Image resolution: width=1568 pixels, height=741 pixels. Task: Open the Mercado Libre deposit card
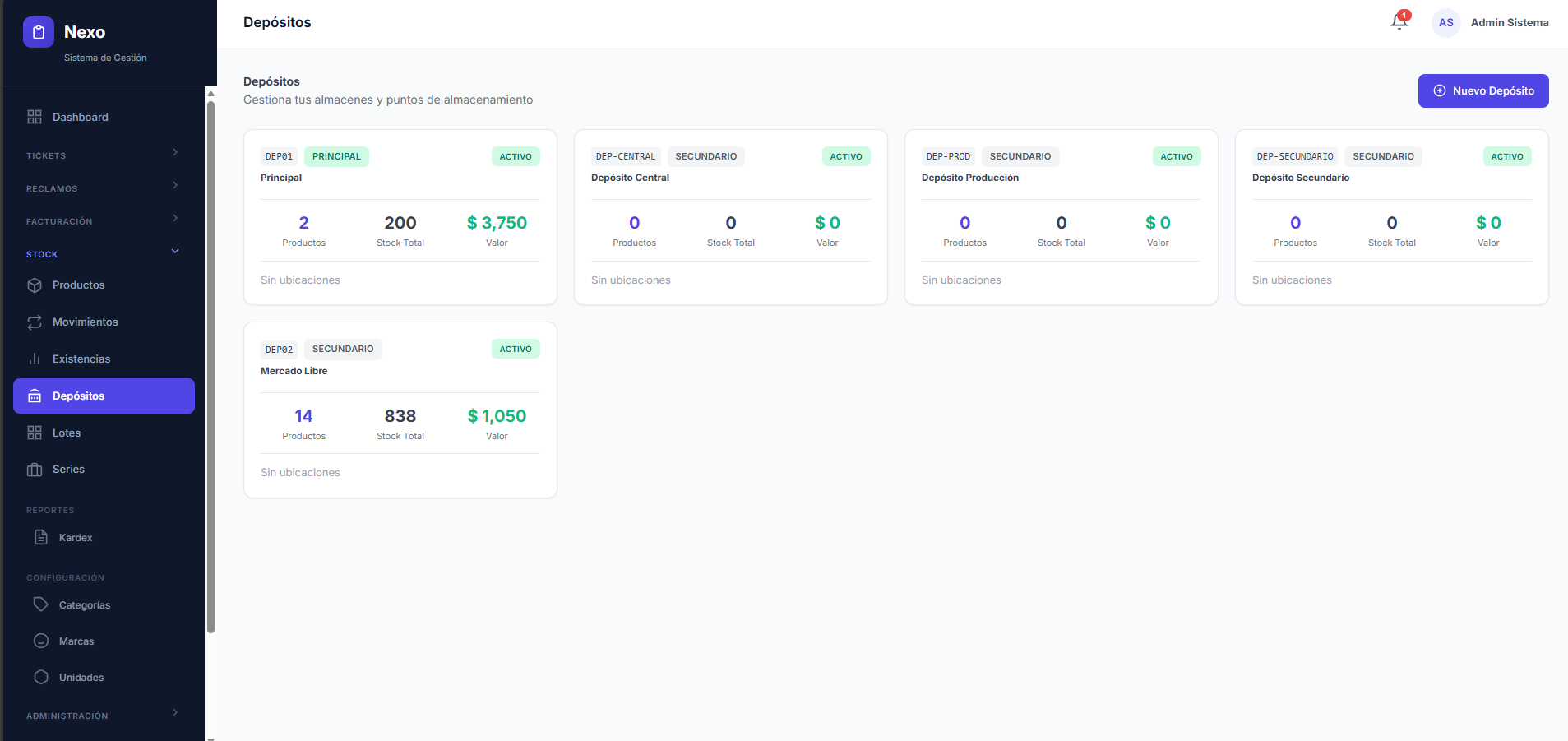tap(294, 371)
